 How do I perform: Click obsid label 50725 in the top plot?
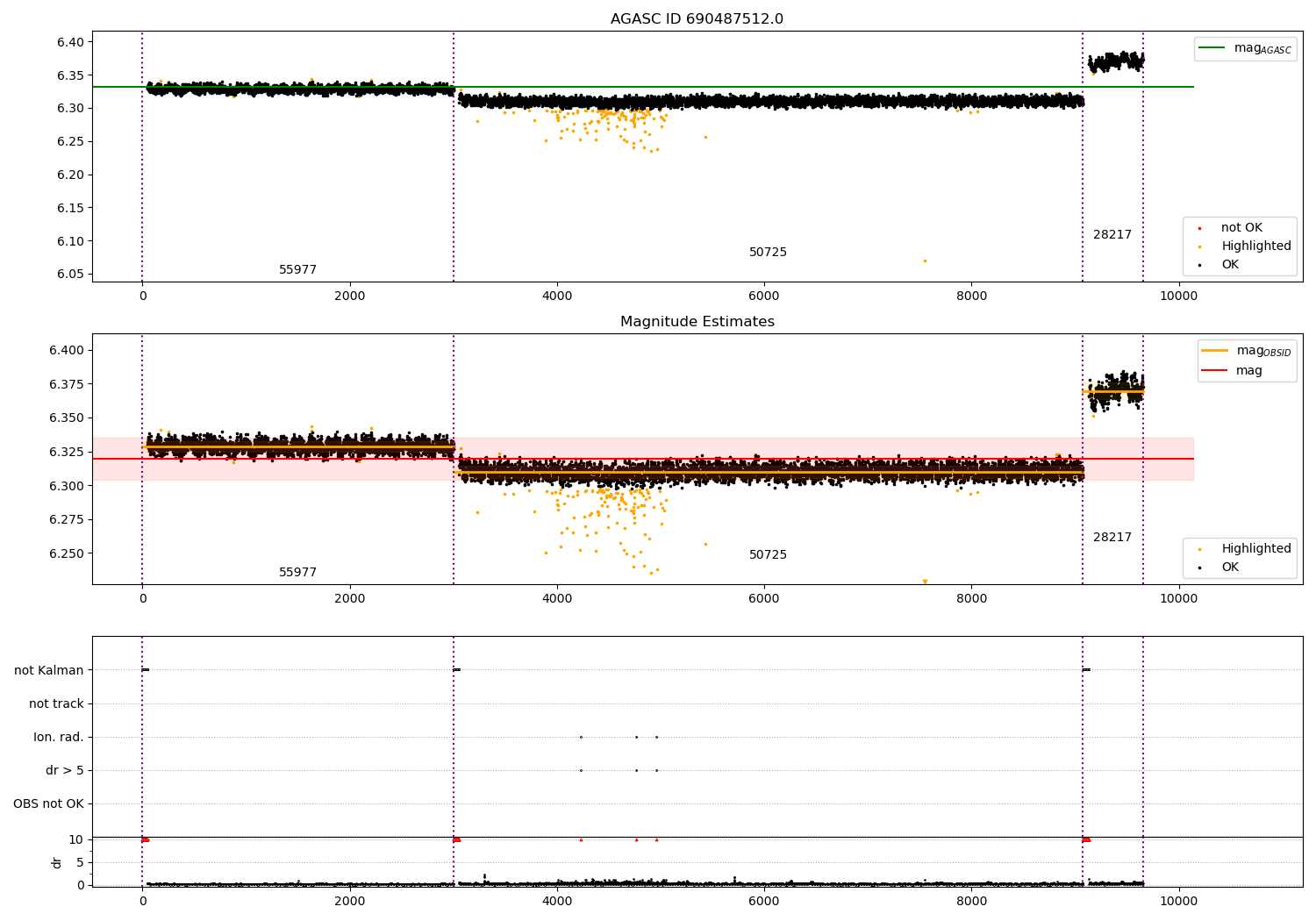click(768, 253)
